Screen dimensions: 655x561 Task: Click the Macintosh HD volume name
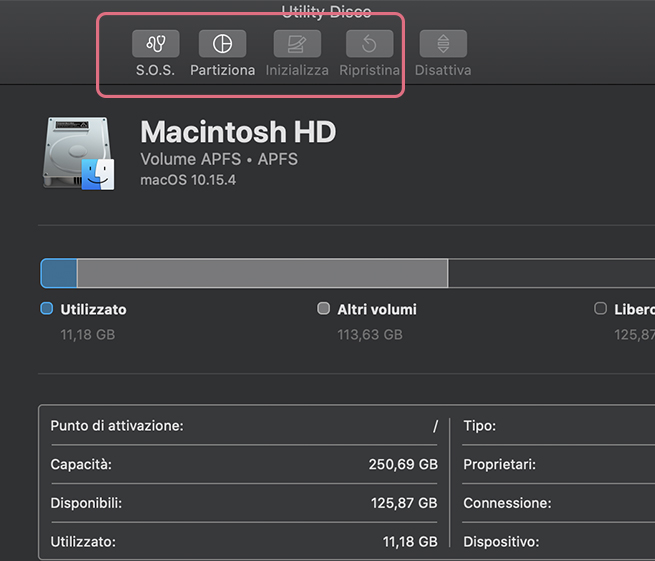(238, 132)
